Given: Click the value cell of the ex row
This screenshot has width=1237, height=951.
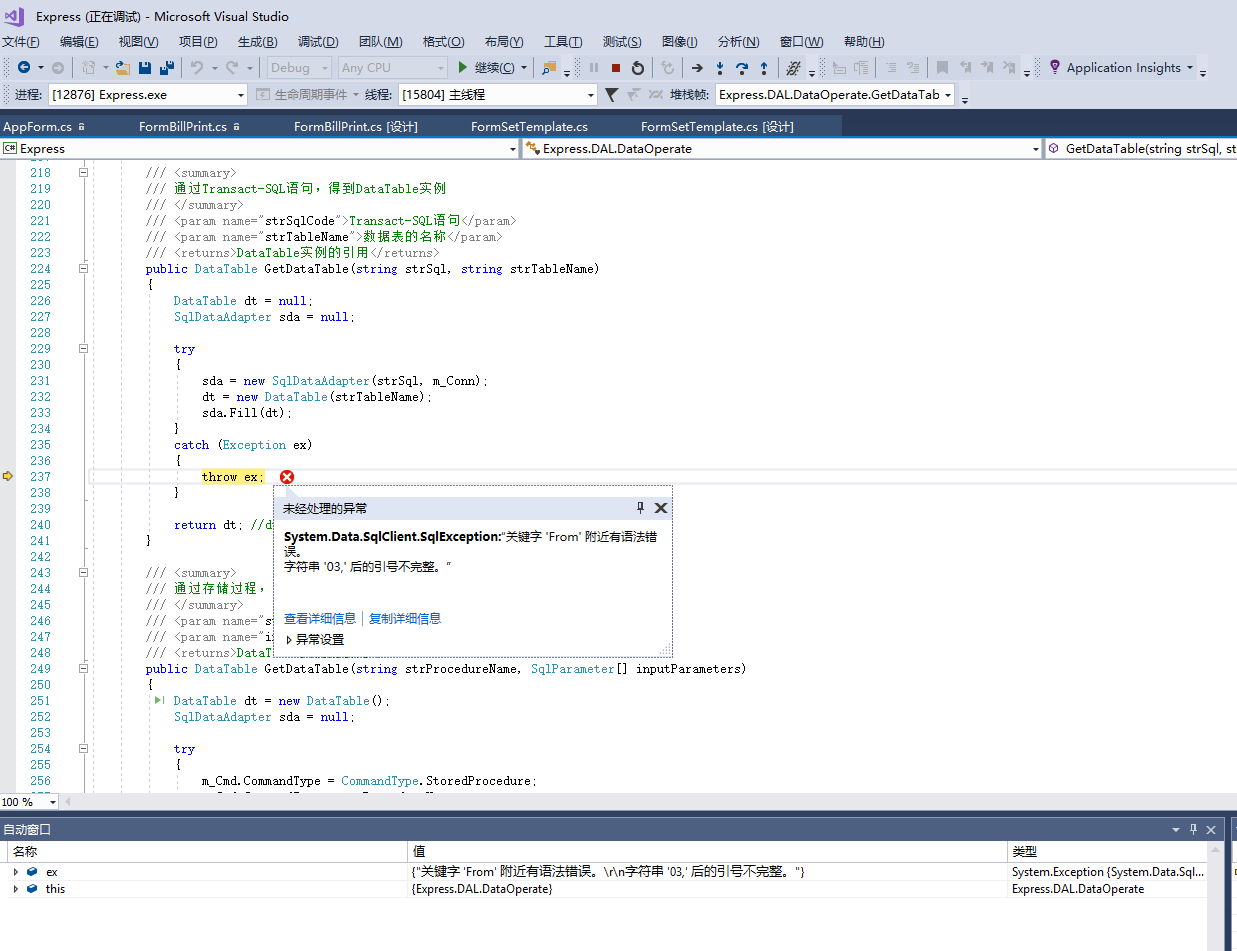Looking at the screenshot, I should pyautogui.click(x=708, y=872).
